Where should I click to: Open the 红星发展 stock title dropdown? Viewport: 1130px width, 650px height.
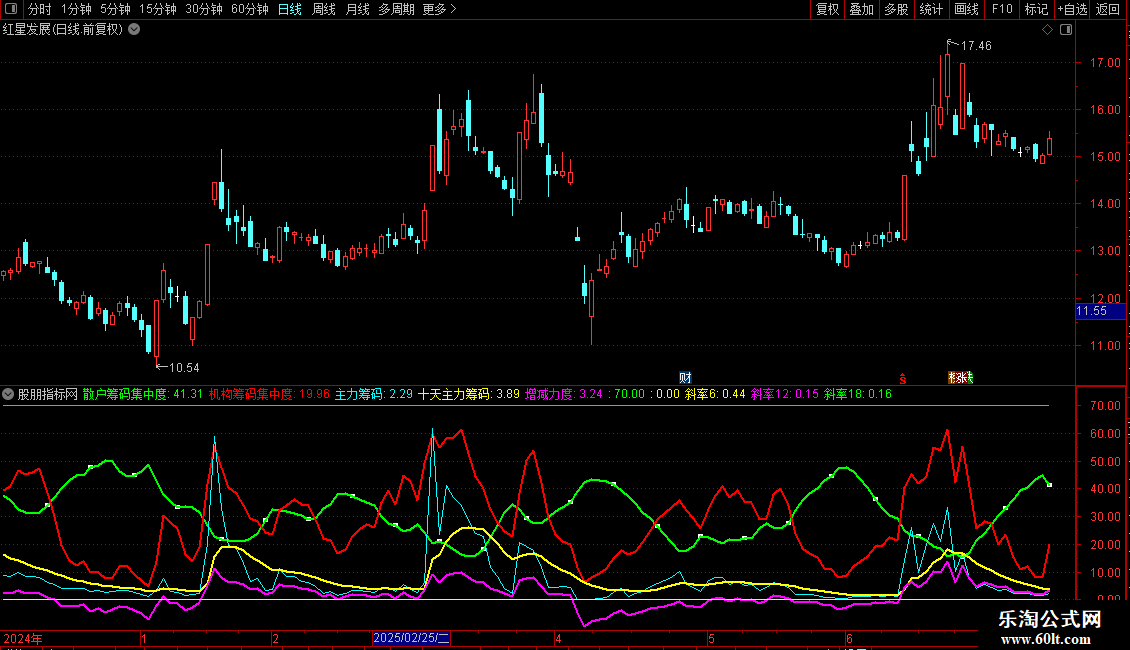134,30
